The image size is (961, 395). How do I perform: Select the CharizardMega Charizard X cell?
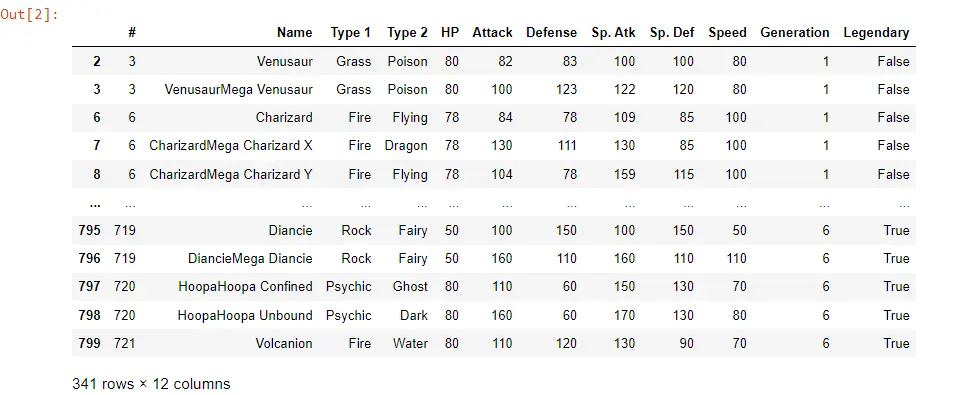[230, 145]
